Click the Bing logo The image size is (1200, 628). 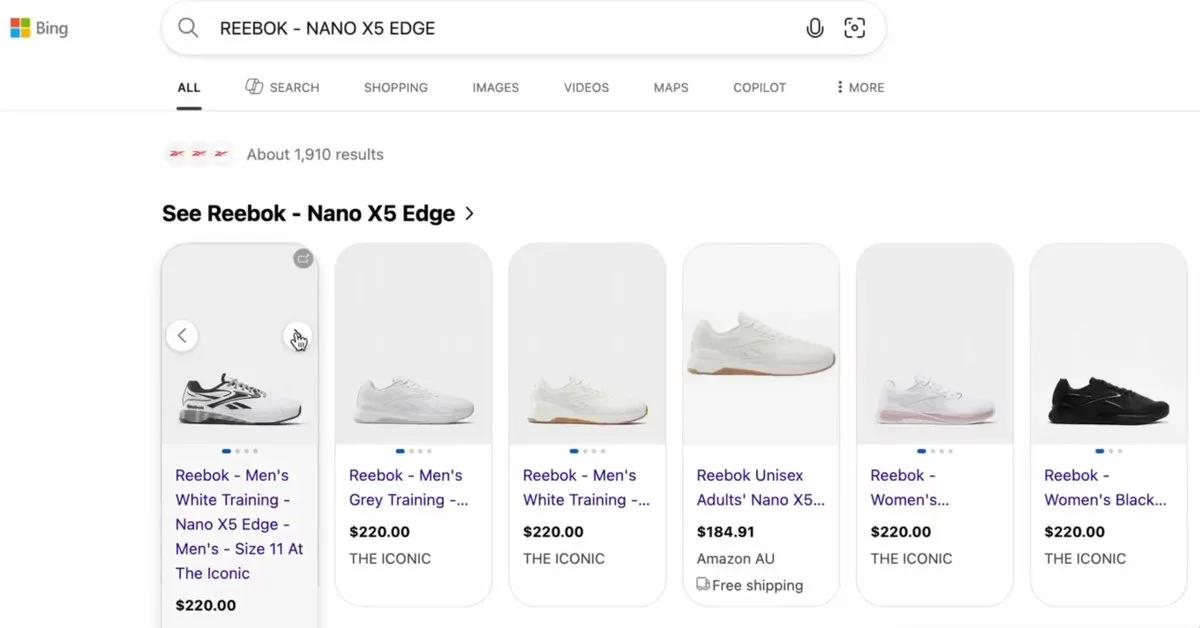click(x=40, y=28)
